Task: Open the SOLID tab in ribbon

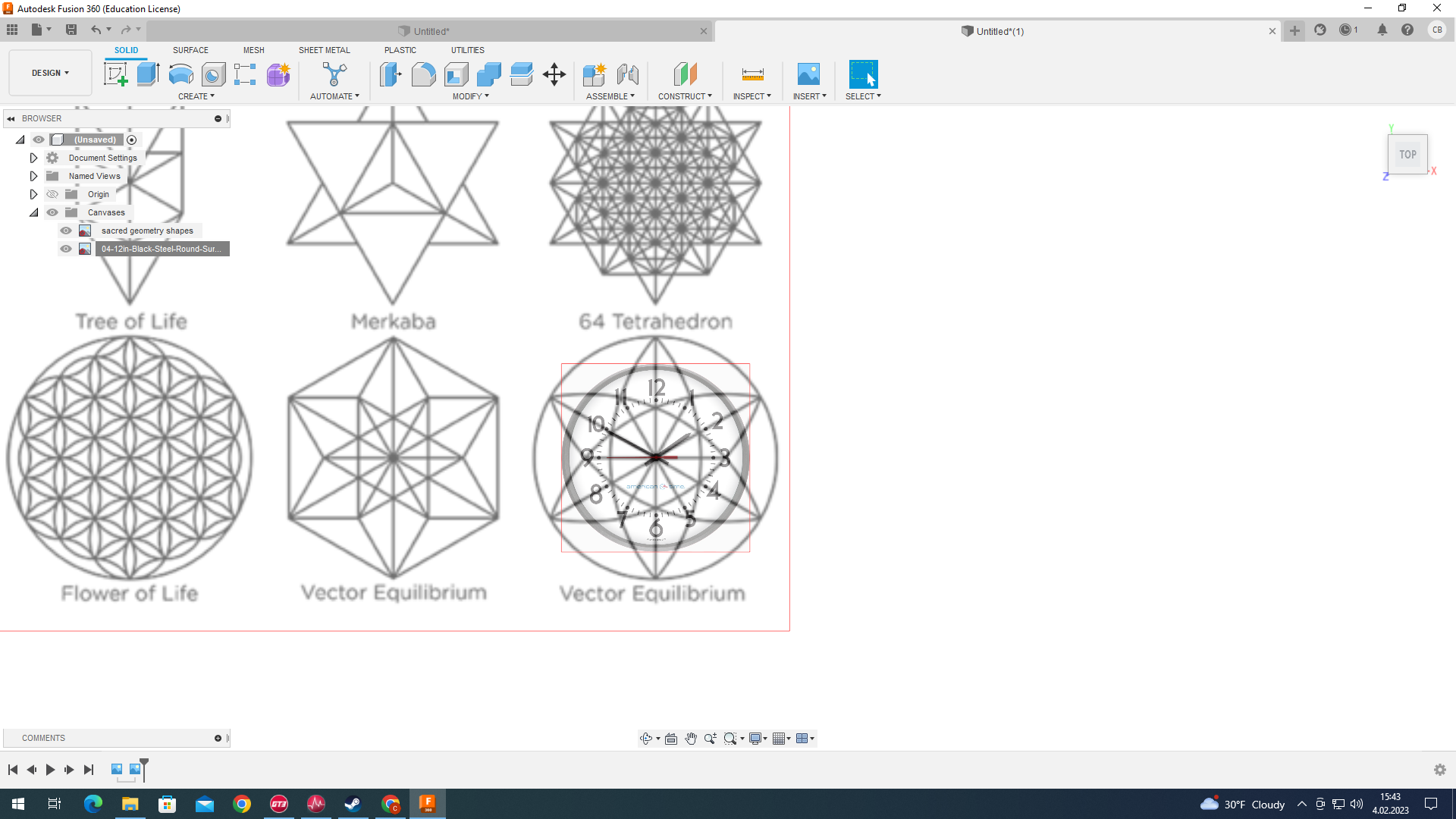Action: click(125, 50)
